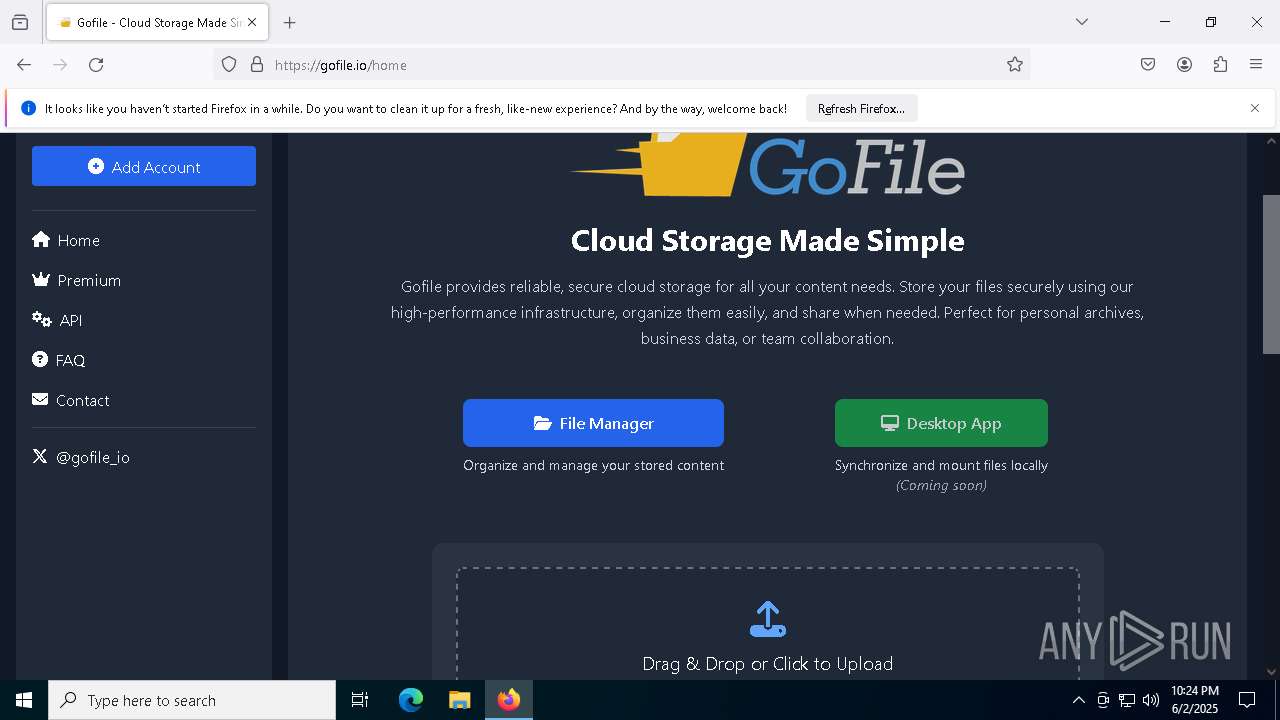This screenshot has height=720, width=1280.
Task: Open a new tab with plus
Action: (290, 22)
